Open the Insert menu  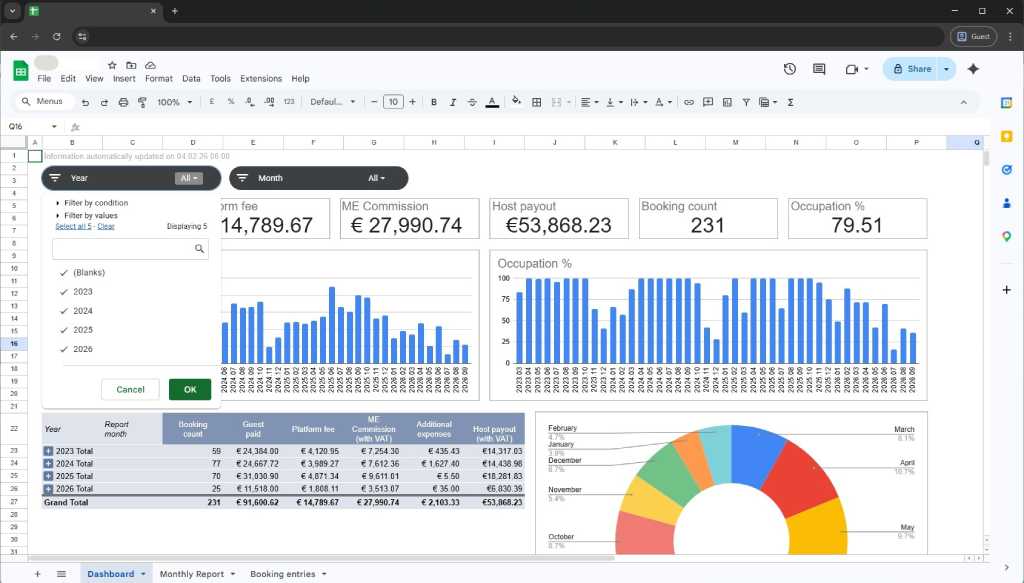pos(124,78)
